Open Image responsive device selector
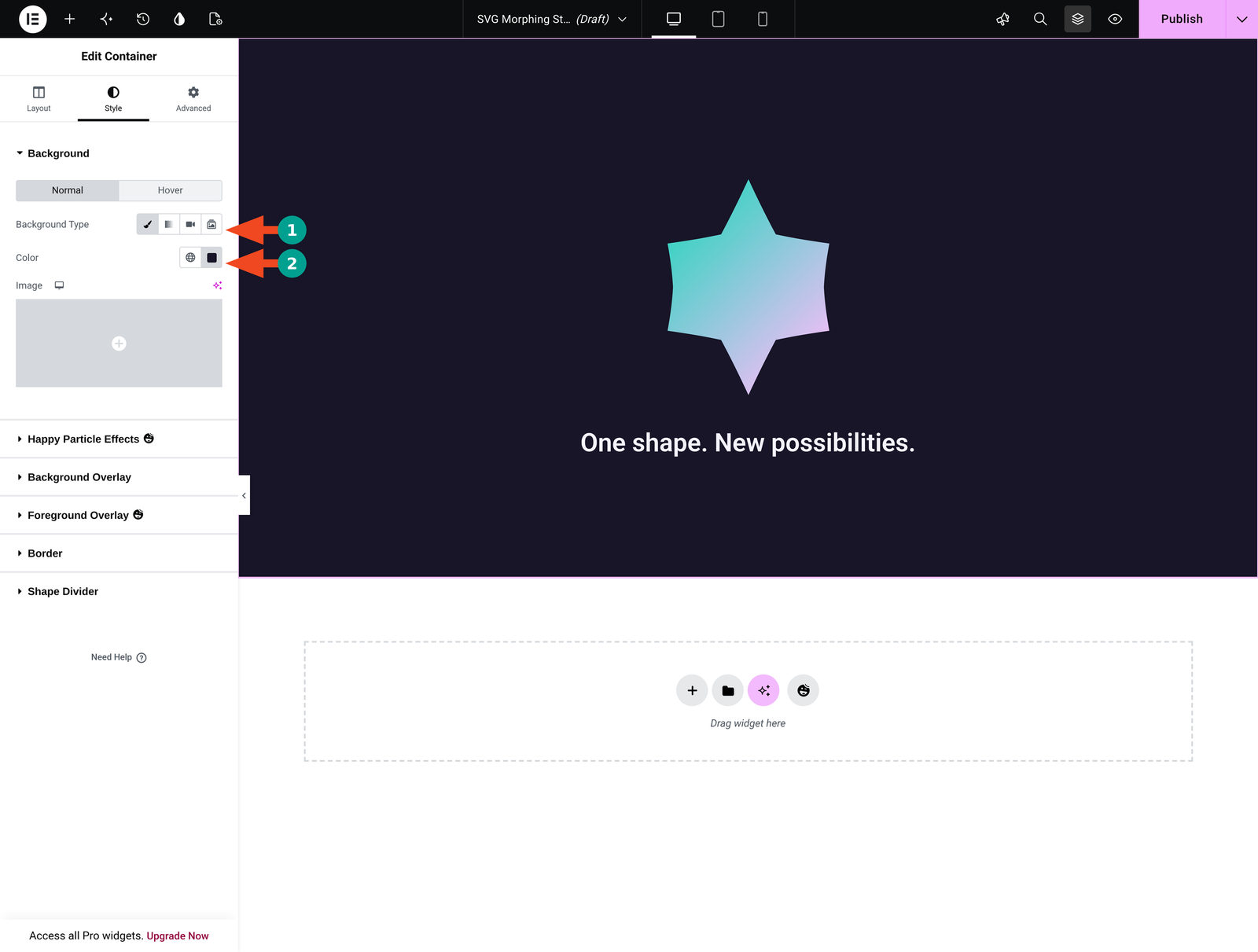 [59, 285]
